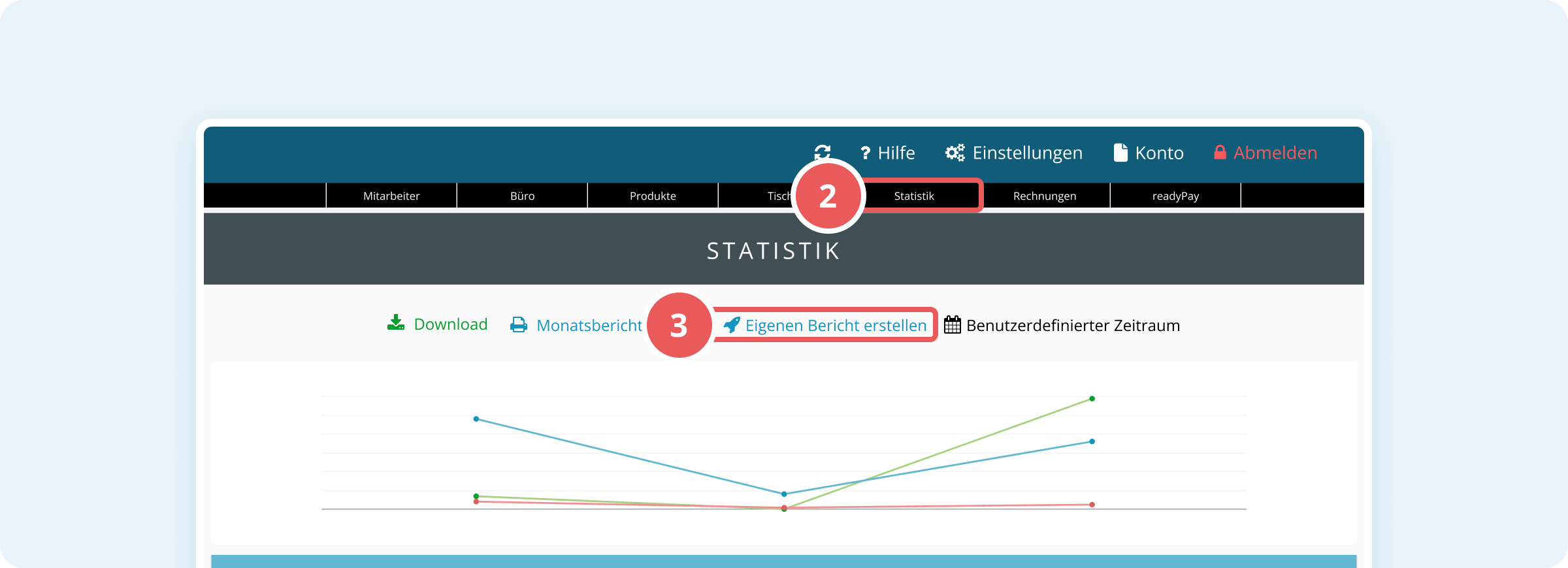Image resolution: width=1568 pixels, height=568 pixels.
Task: Click the refresh sync icon
Action: (823, 152)
